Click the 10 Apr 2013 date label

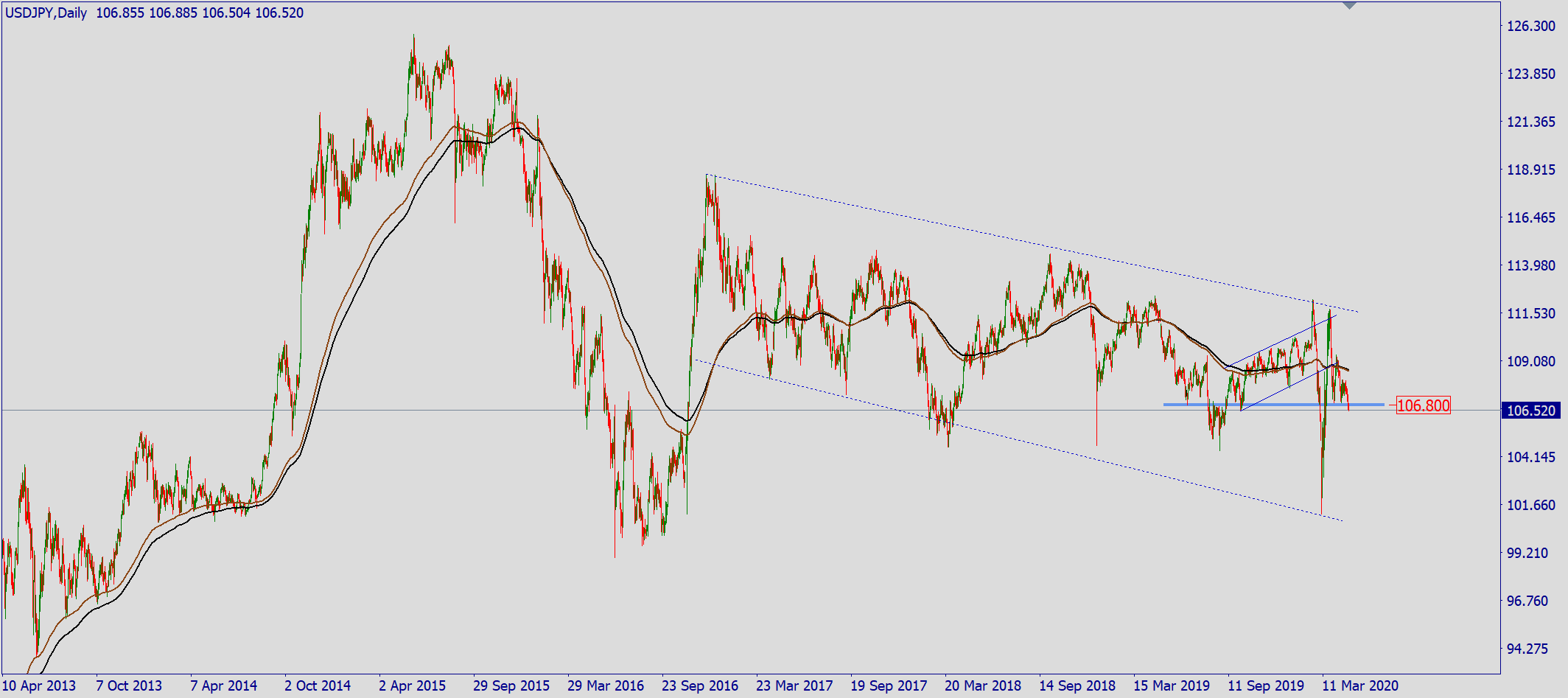click(39, 686)
